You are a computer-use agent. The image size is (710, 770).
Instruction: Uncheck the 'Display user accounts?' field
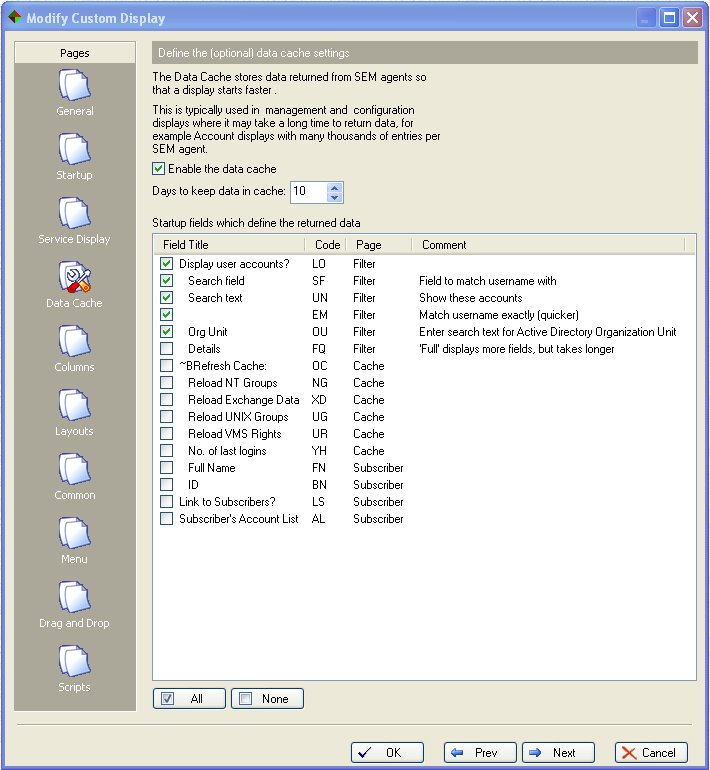pos(166,264)
